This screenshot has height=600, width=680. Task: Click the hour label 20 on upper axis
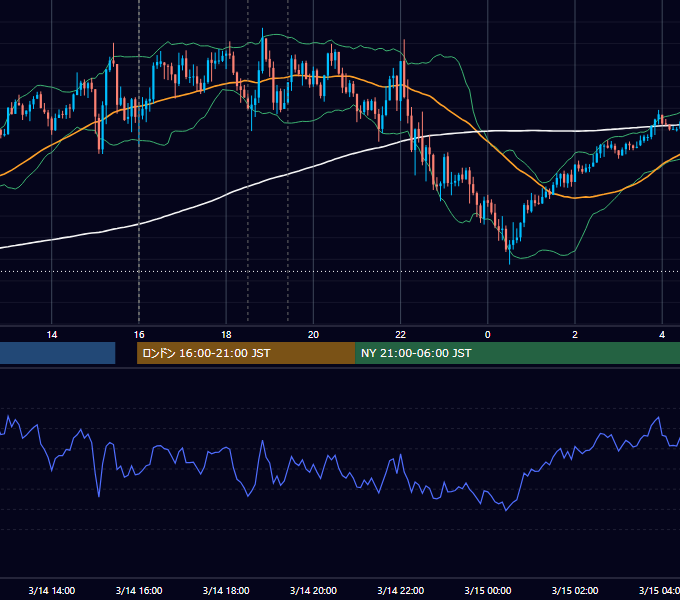[313, 335]
